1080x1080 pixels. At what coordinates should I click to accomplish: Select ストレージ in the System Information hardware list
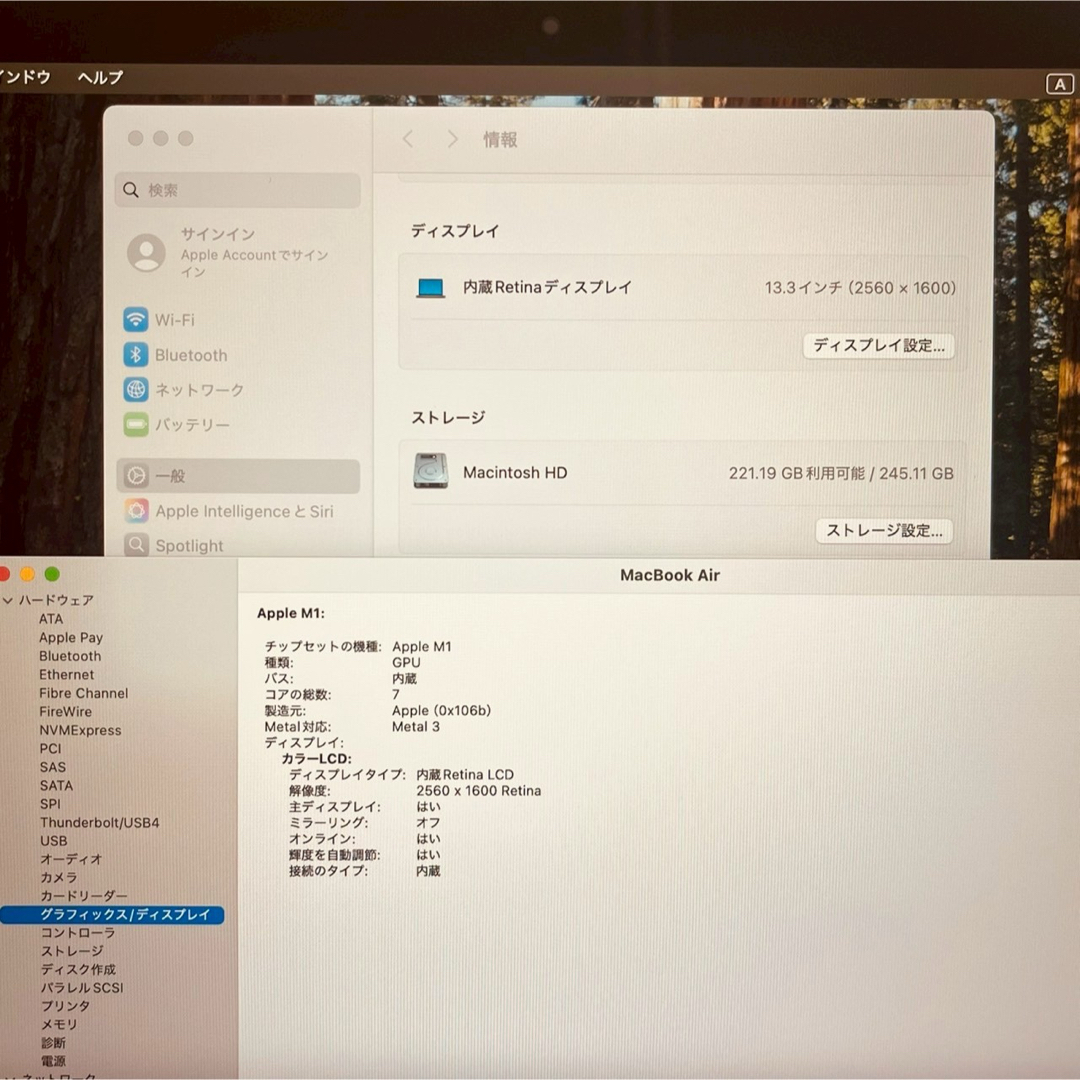(72, 951)
